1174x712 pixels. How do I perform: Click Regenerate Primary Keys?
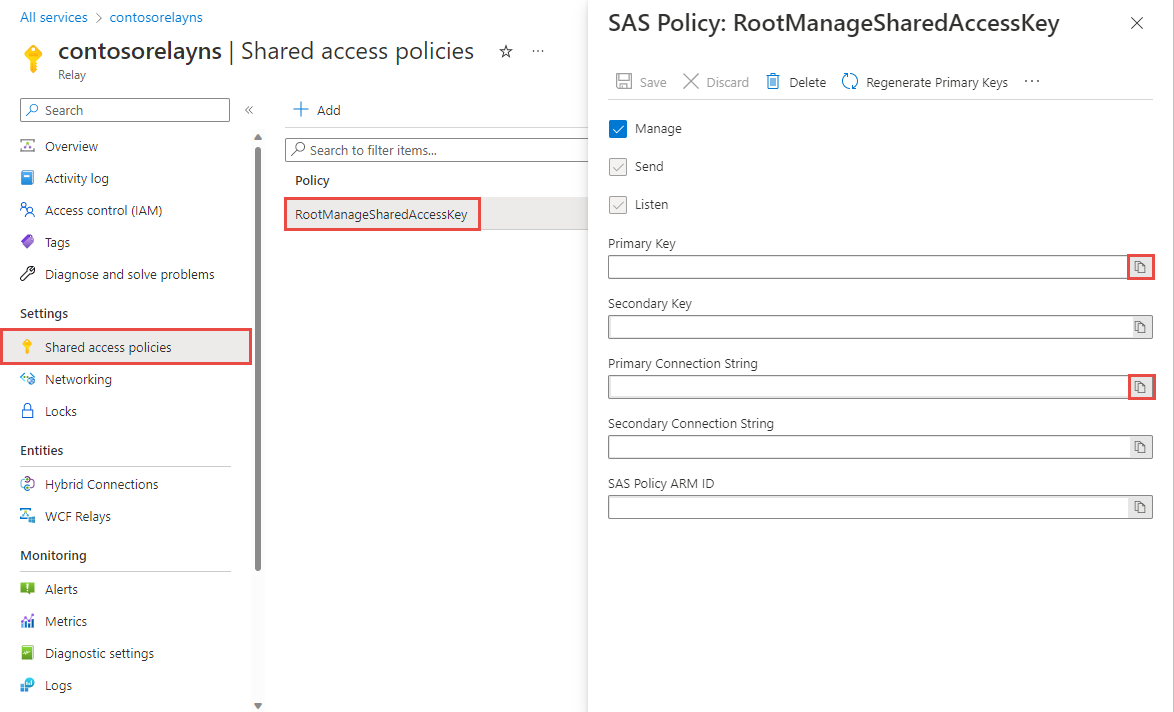coord(924,82)
